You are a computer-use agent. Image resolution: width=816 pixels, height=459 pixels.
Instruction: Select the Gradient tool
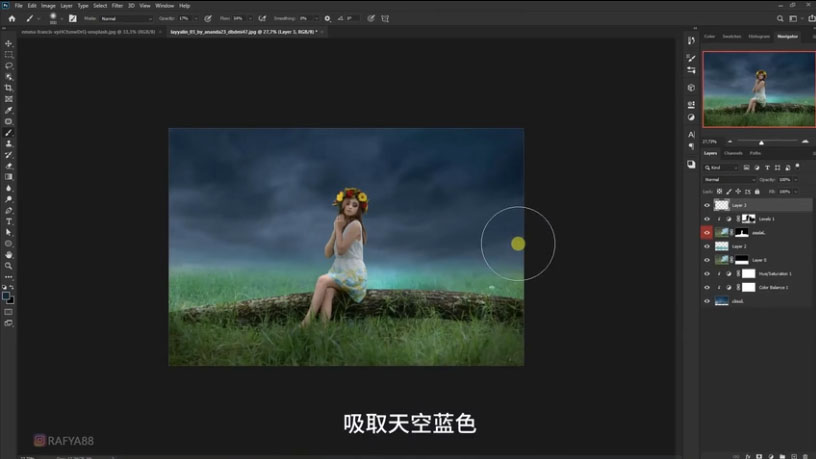tap(9, 177)
